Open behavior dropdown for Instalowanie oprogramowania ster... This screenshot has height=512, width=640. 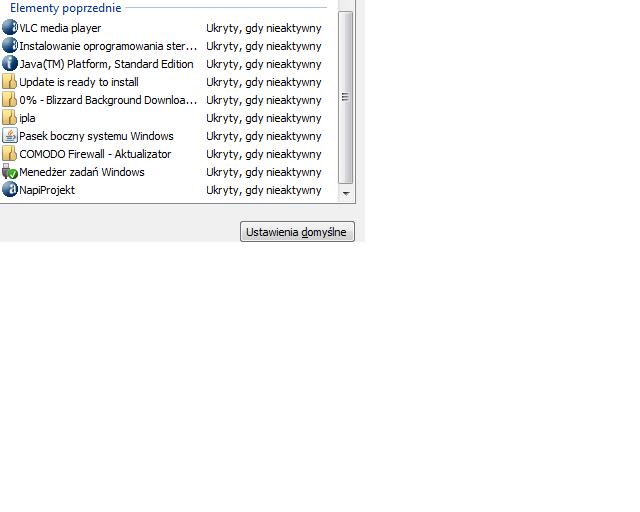(264, 46)
